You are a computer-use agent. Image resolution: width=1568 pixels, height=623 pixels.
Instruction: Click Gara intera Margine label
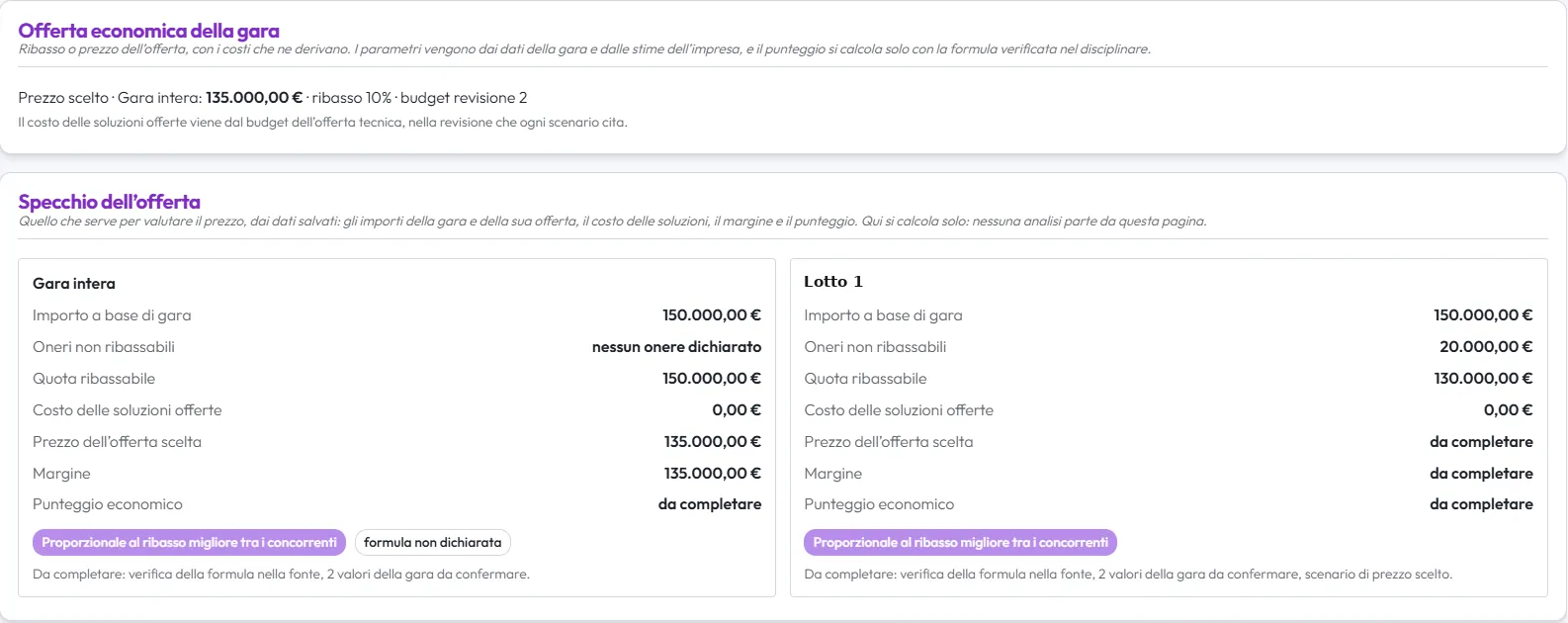[x=61, y=474]
